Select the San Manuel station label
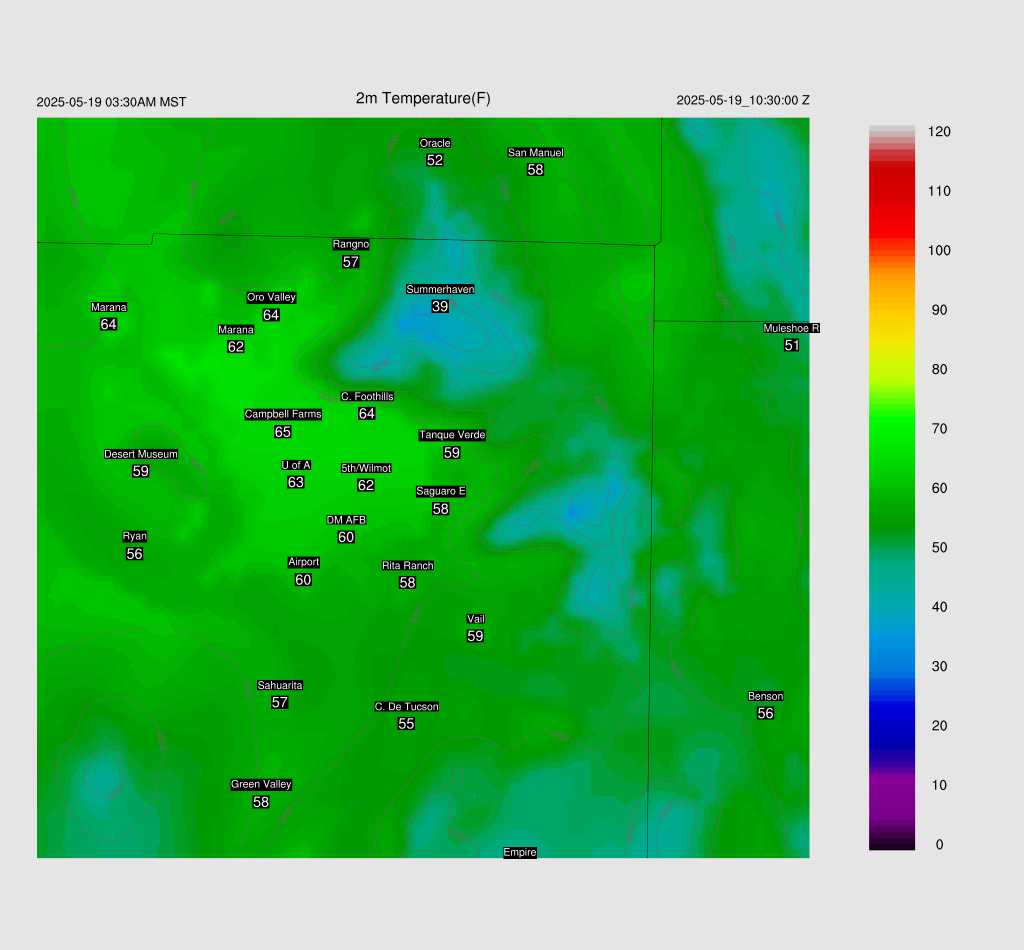 536,153
